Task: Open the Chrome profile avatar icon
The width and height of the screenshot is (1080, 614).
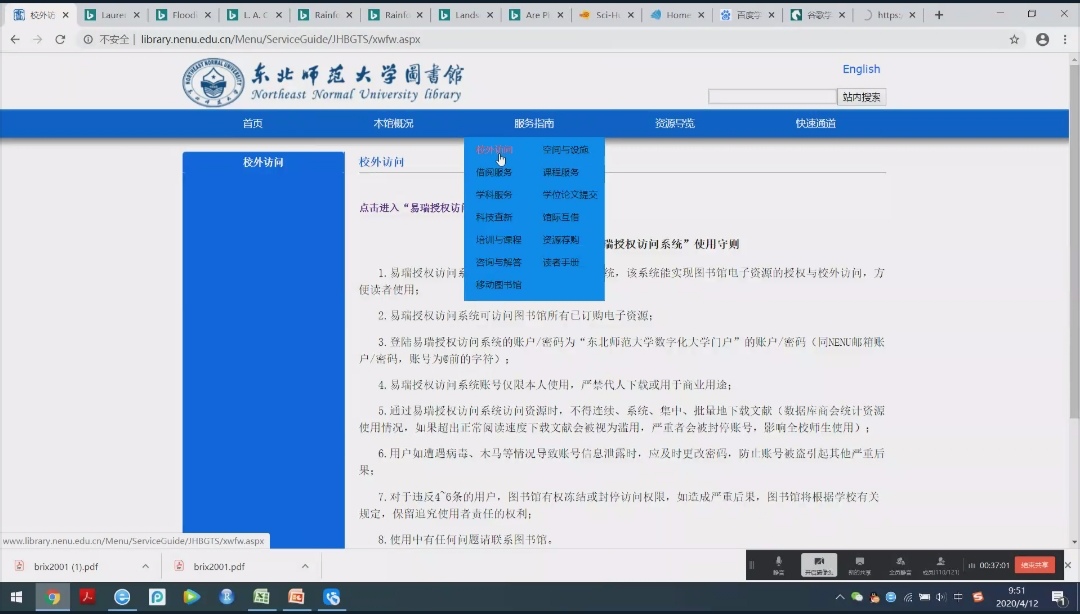Action: (x=1042, y=39)
